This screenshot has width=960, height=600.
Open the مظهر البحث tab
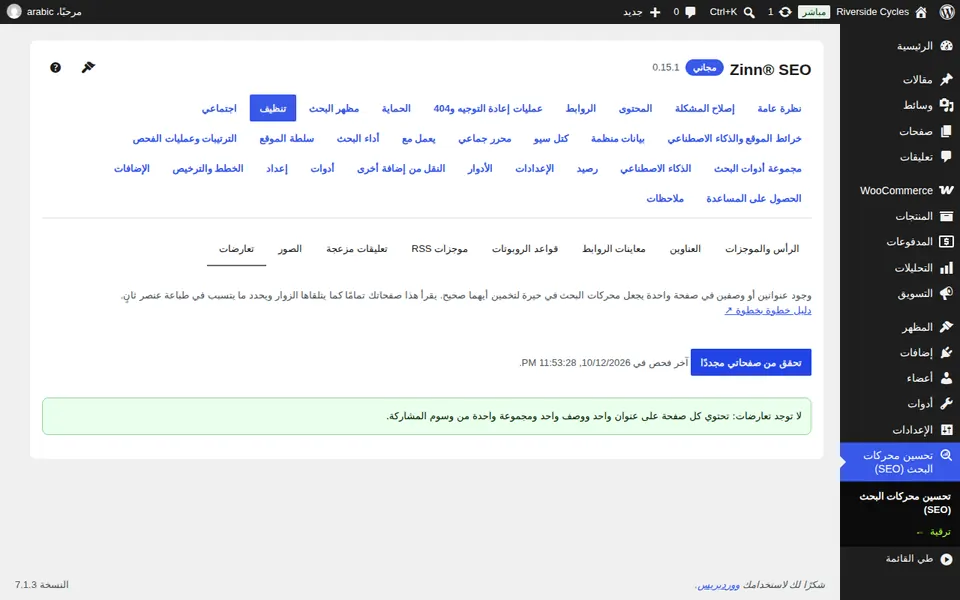[334, 108]
